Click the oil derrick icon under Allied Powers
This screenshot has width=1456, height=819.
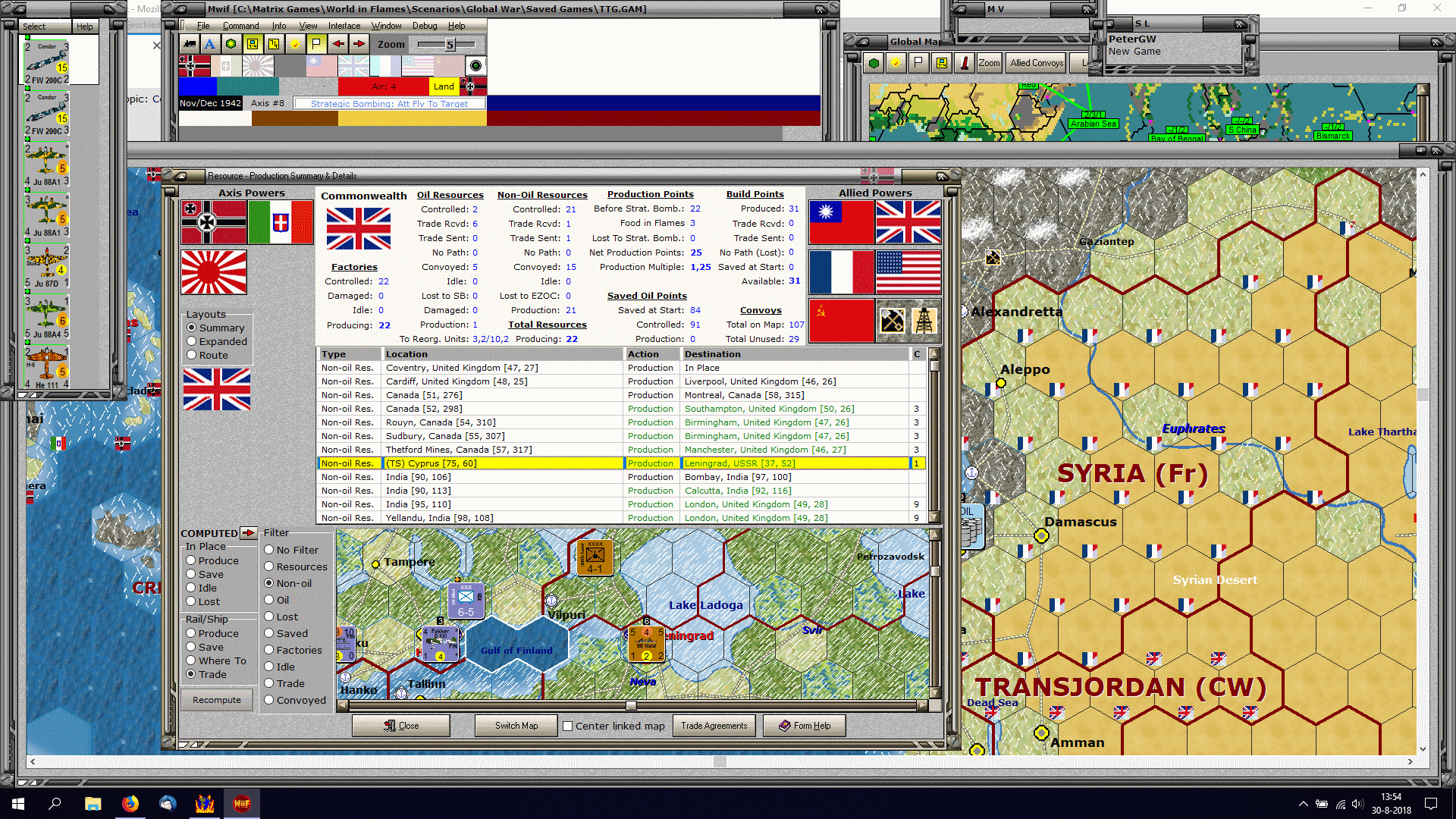coord(924,320)
